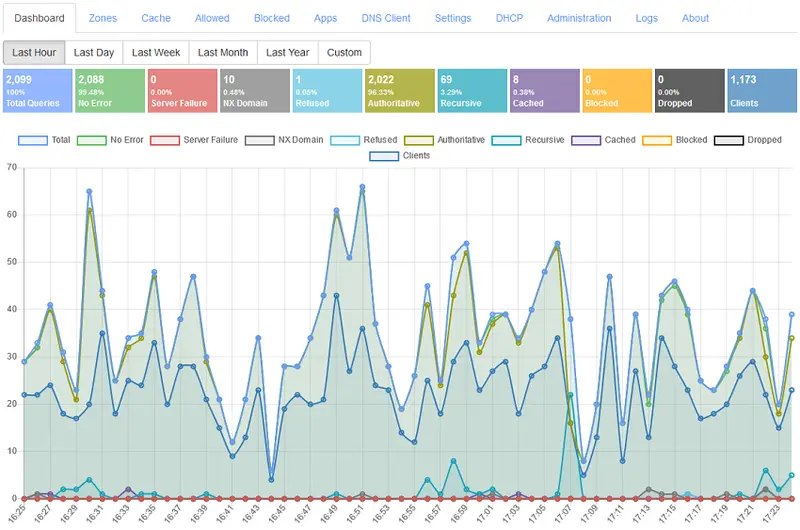The image size is (800, 530).
Task: Toggle the Recursive legend entry
Action: pos(531,140)
